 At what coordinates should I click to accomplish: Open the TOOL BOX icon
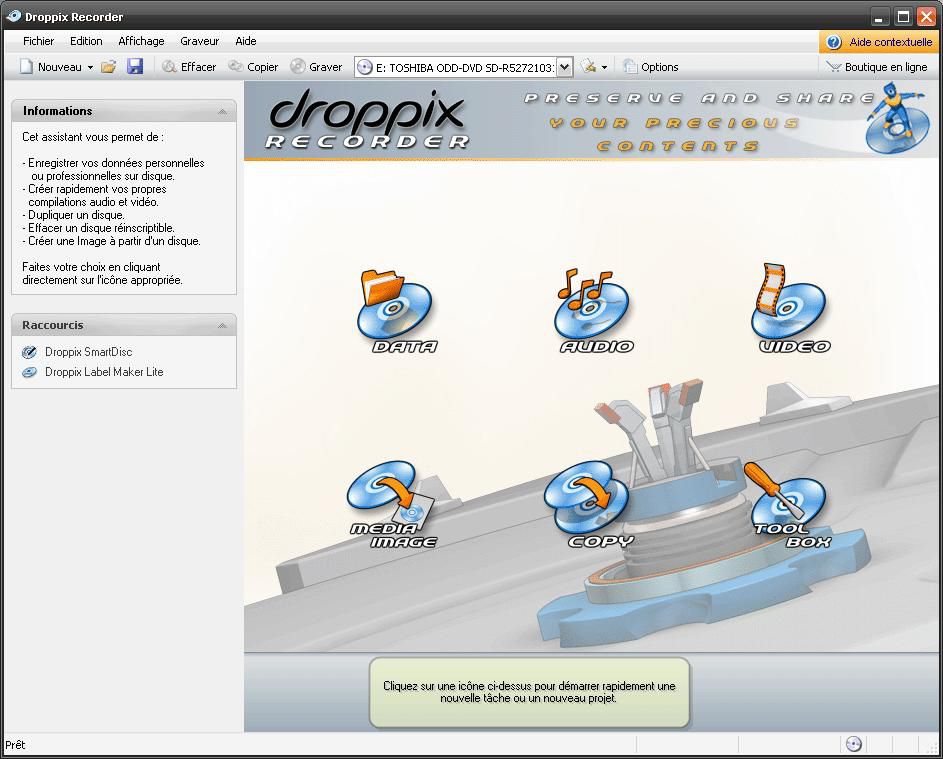point(790,505)
